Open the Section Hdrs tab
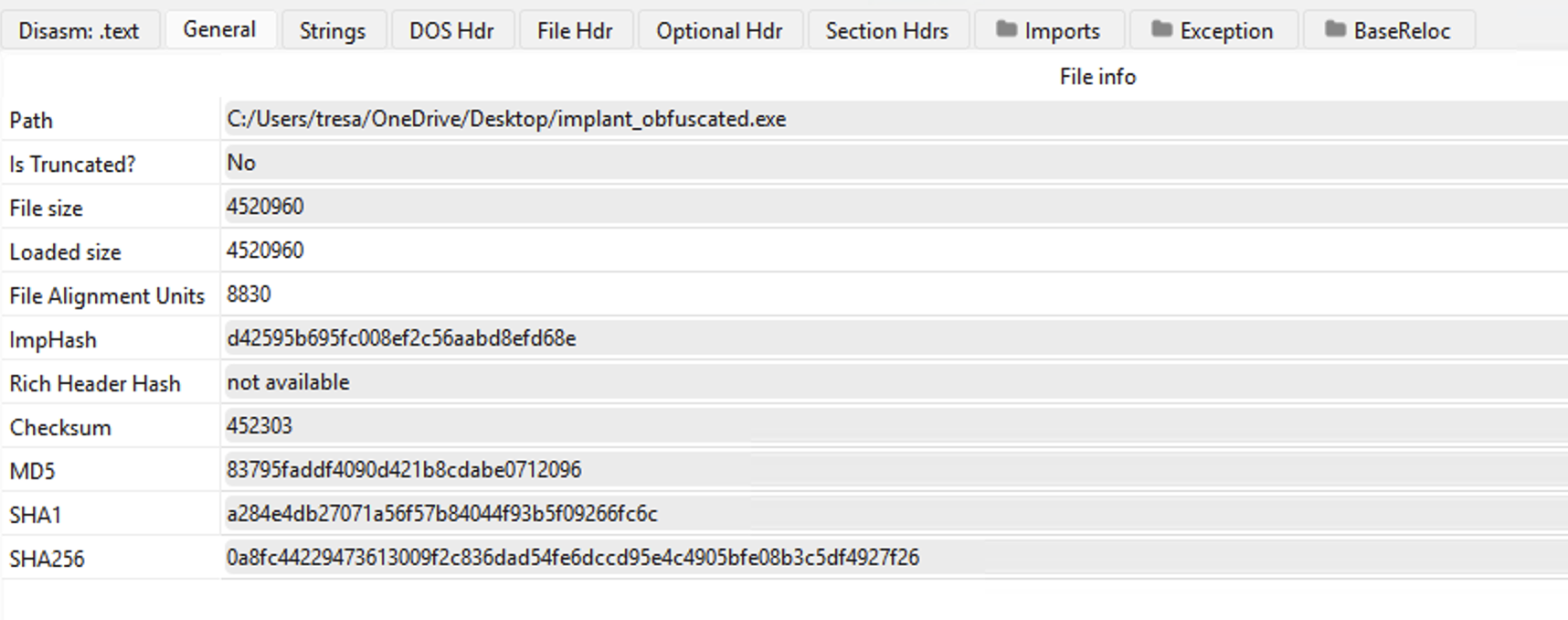Viewport: 1568px width, 620px height. (x=886, y=31)
